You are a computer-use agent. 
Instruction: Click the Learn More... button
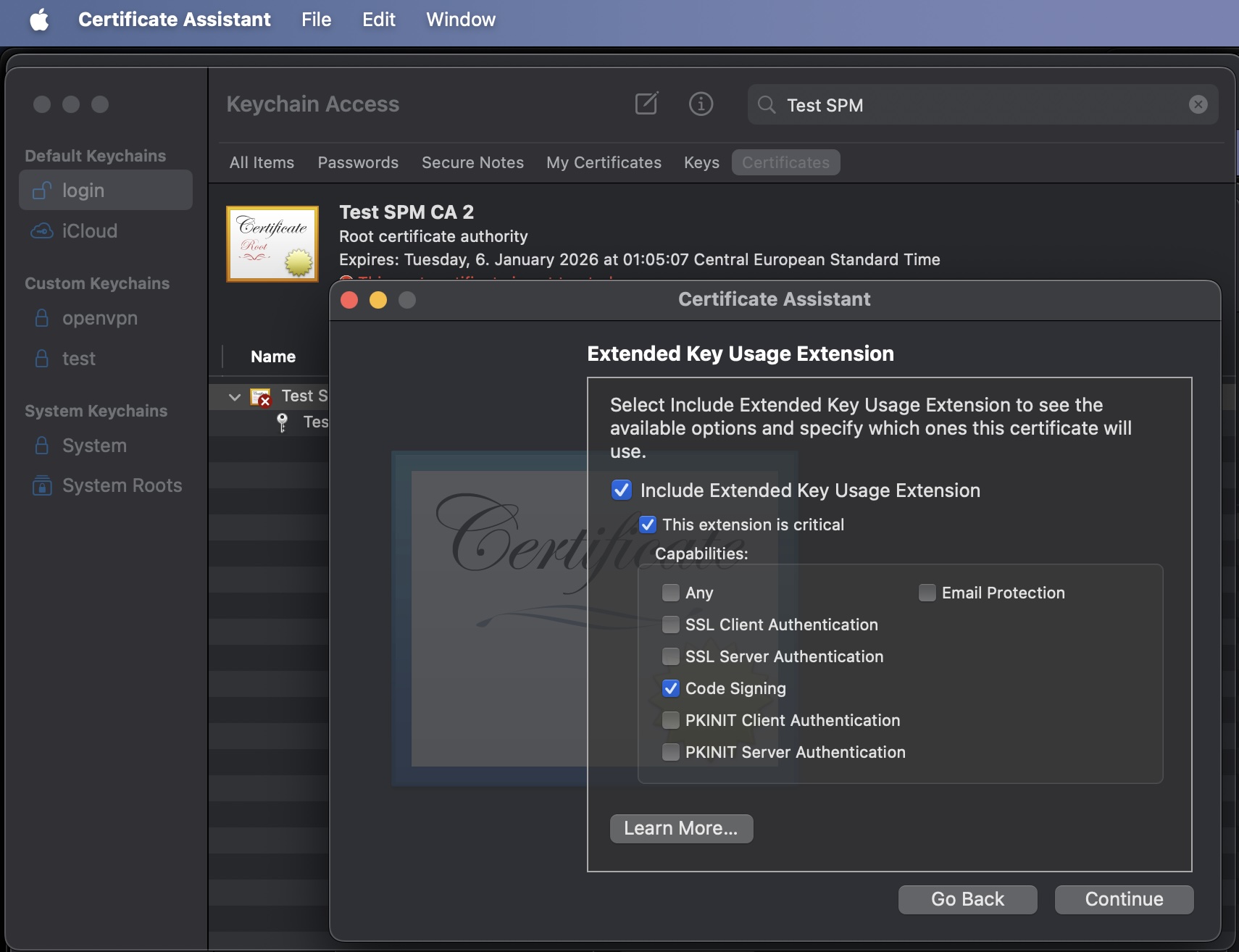click(681, 828)
